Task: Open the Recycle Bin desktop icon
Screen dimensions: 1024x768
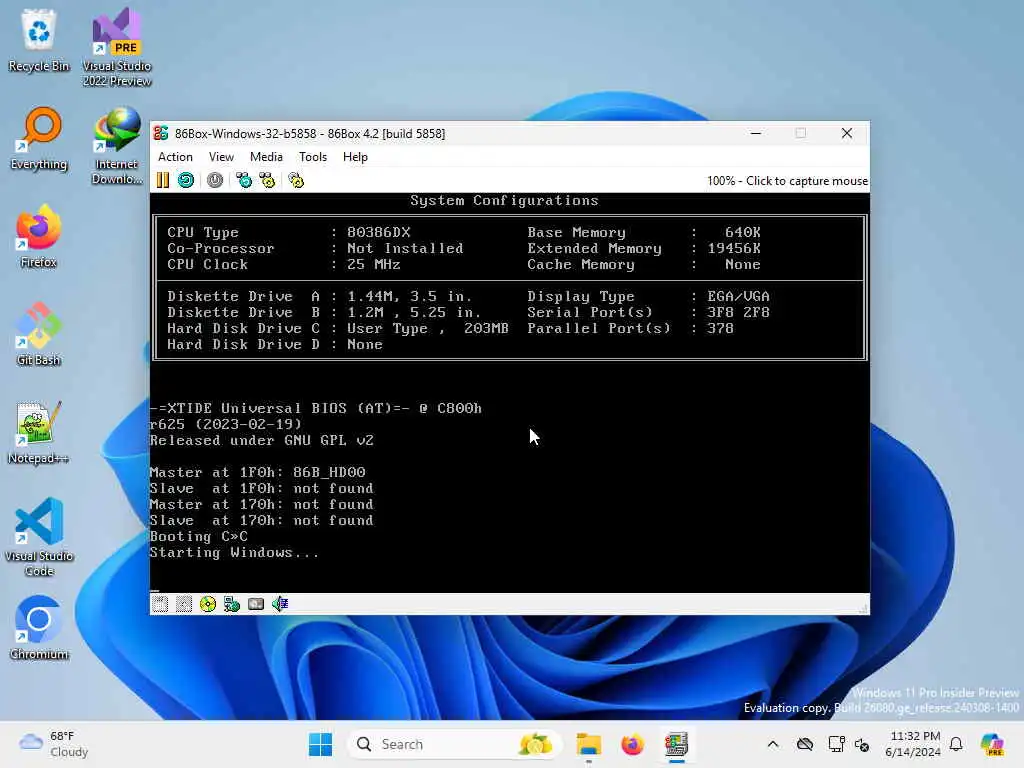Action: click(39, 40)
